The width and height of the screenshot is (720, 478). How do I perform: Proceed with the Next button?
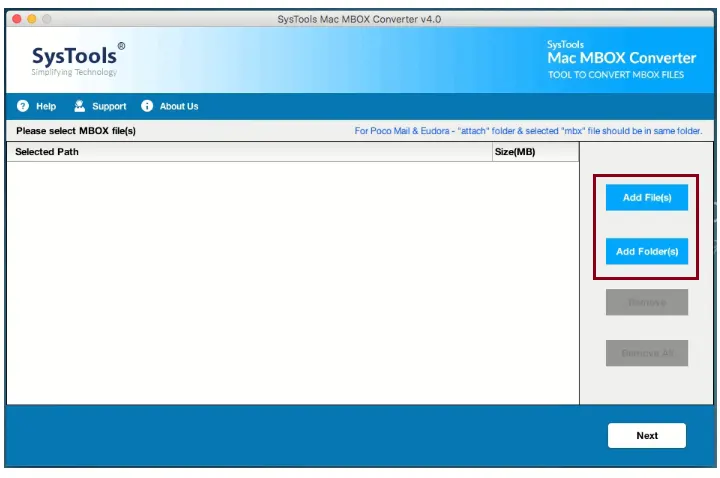[x=647, y=435]
